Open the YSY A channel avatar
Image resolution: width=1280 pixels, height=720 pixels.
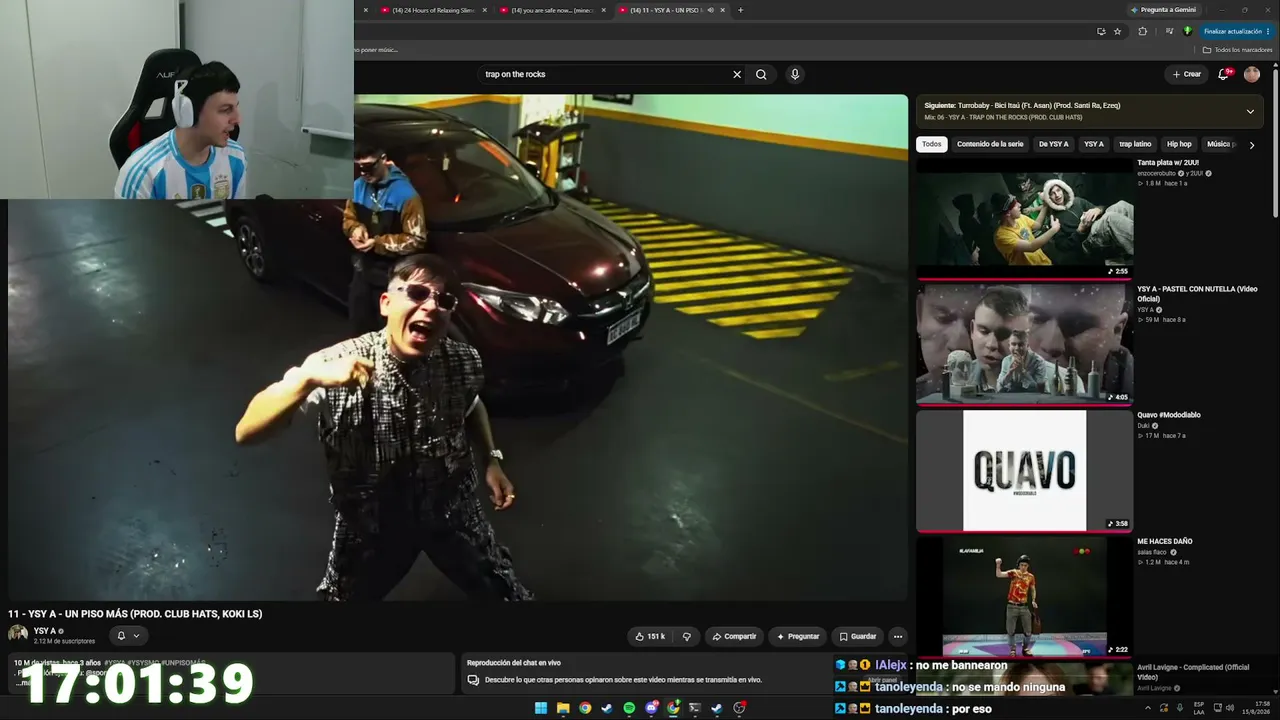point(18,634)
